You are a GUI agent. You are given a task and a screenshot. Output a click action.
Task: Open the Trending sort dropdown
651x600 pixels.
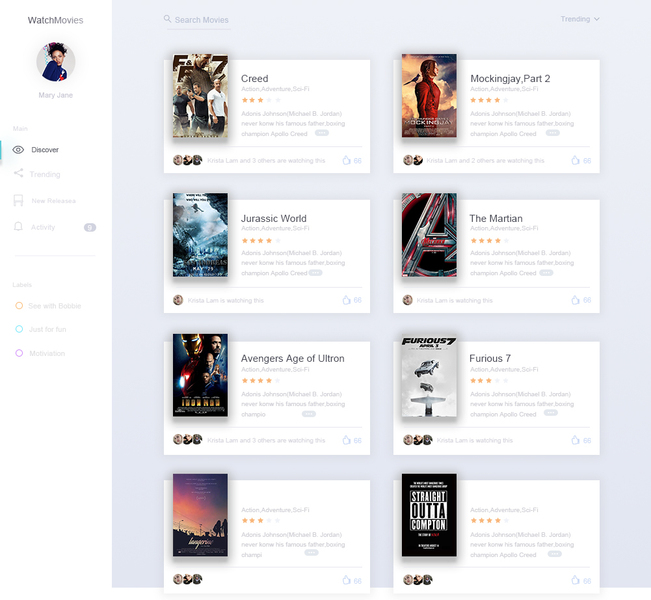(x=580, y=19)
